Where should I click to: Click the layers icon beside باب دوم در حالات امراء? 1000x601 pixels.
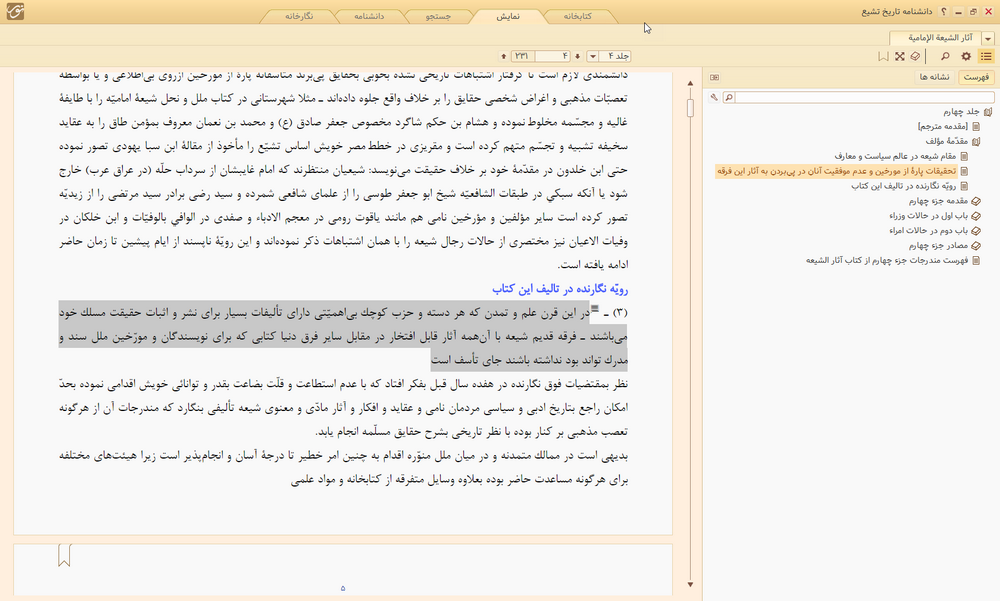pyautogui.click(x=976, y=231)
